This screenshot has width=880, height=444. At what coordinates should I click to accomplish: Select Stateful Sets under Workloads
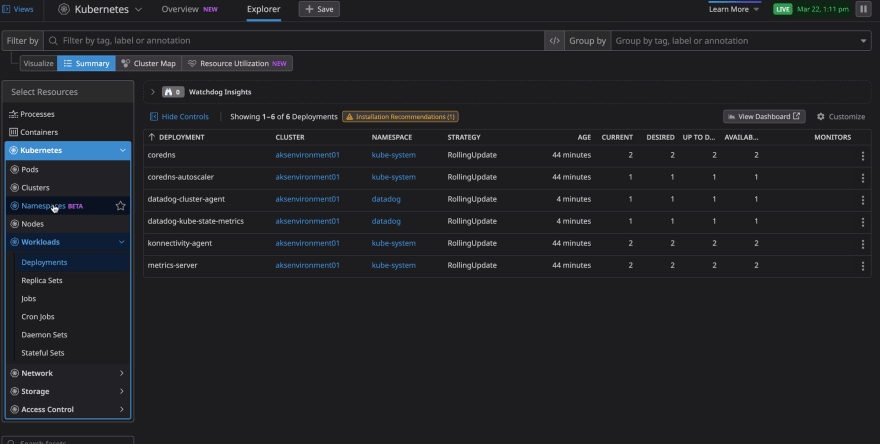point(43,353)
